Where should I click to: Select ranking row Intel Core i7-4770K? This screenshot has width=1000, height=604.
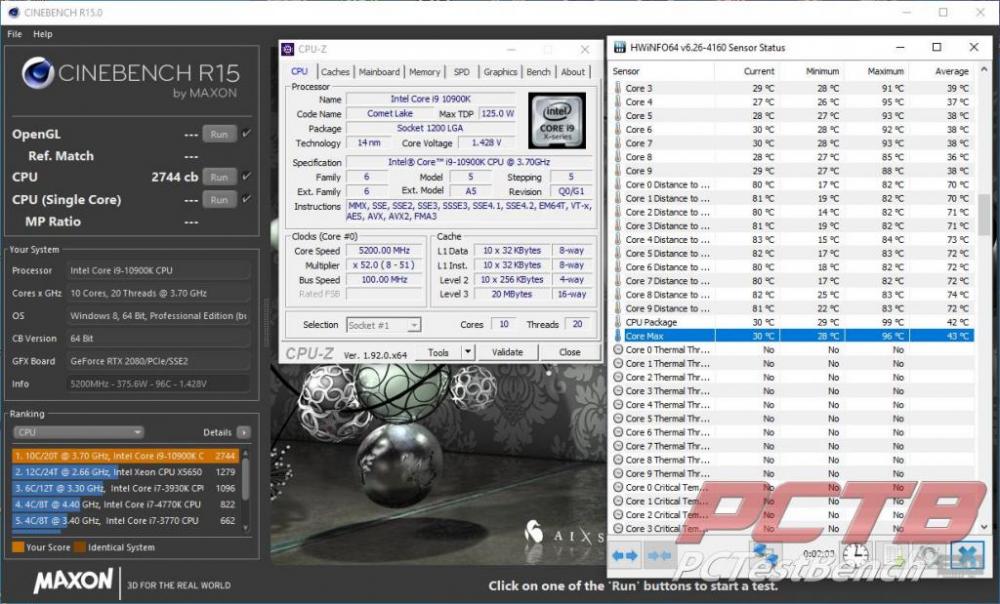coord(125,505)
